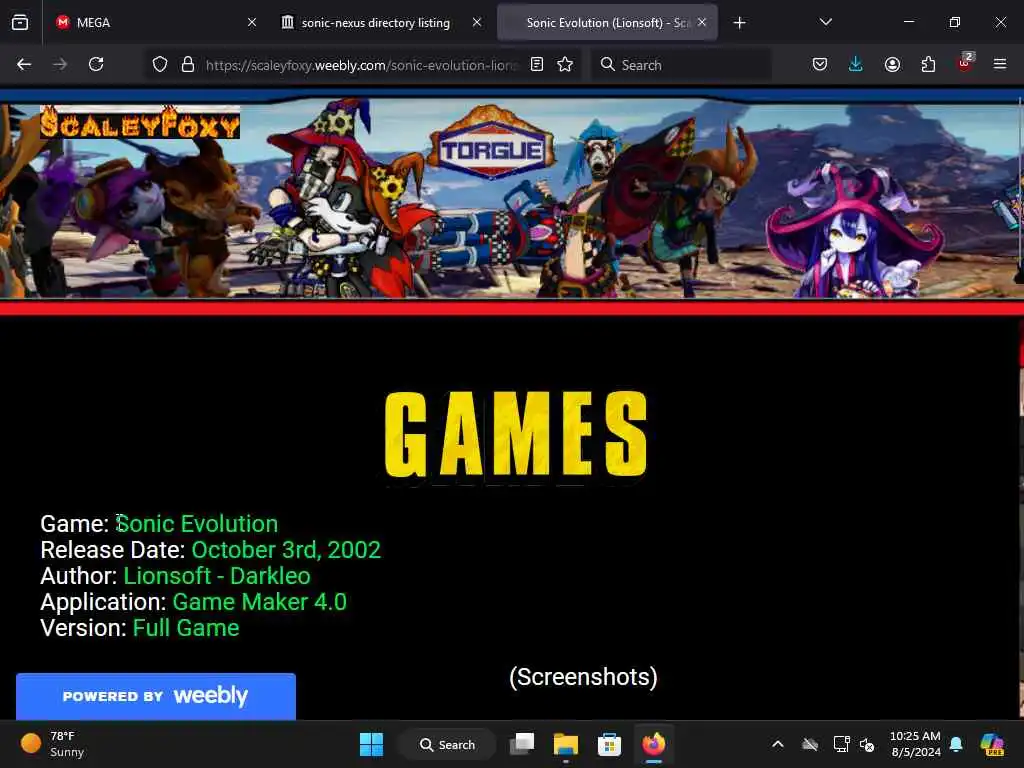Open Copilot preview icon in taskbar
The image size is (1024, 768).
993,744
